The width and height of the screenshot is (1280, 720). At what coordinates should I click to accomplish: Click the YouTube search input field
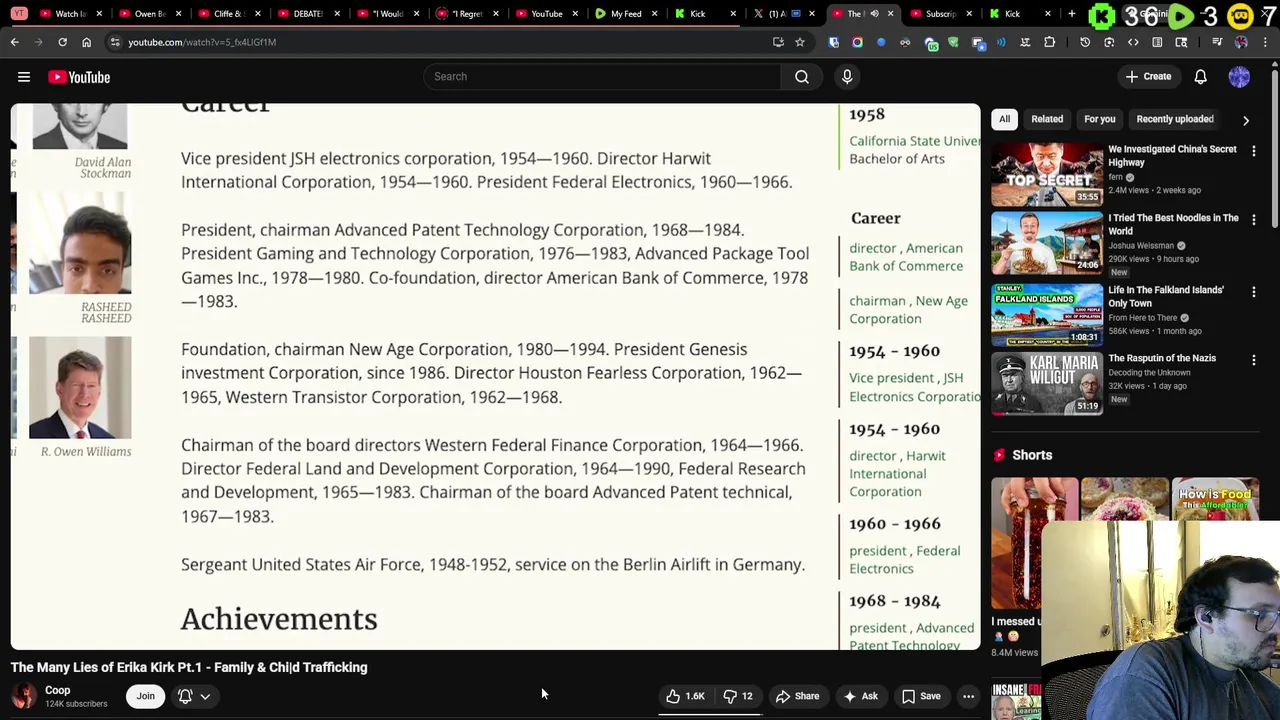coord(600,77)
